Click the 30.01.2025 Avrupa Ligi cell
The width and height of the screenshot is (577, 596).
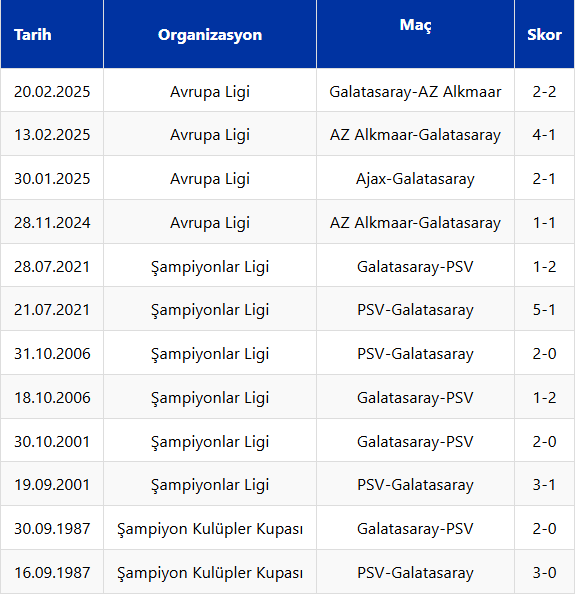coord(210,178)
